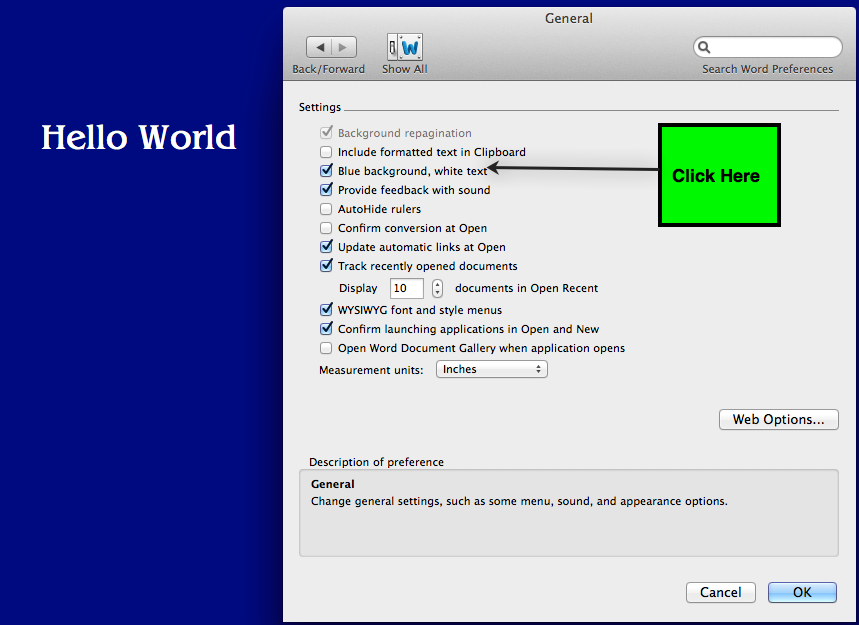The height and width of the screenshot is (625, 859).
Task: Open Show All preferences icon
Action: (405, 47)
